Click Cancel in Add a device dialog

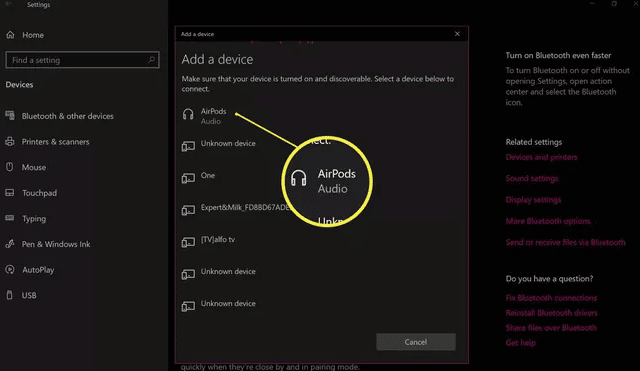(416, 342)
